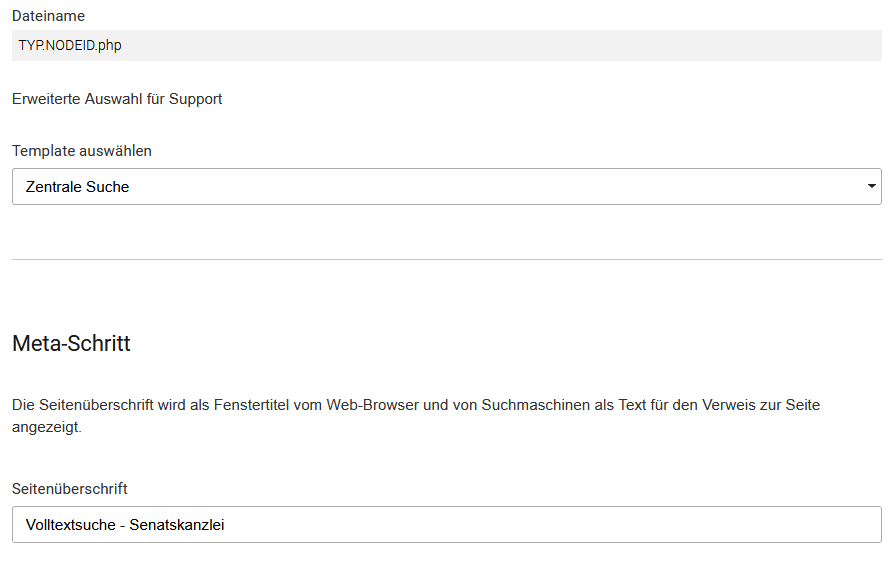
Task: Click the description paragraph starting 'Die Seitenüberschrift wird'
Action: [416, 416]
